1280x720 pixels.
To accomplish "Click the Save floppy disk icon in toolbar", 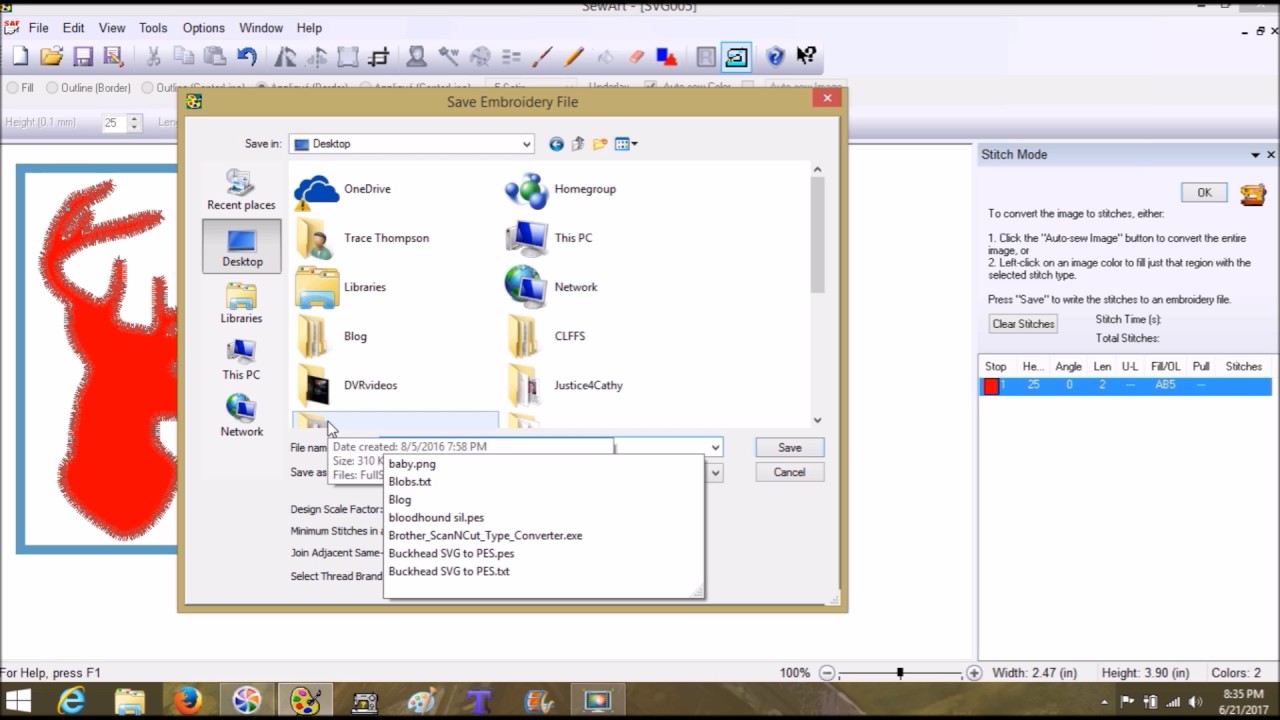I will point(83,57).
